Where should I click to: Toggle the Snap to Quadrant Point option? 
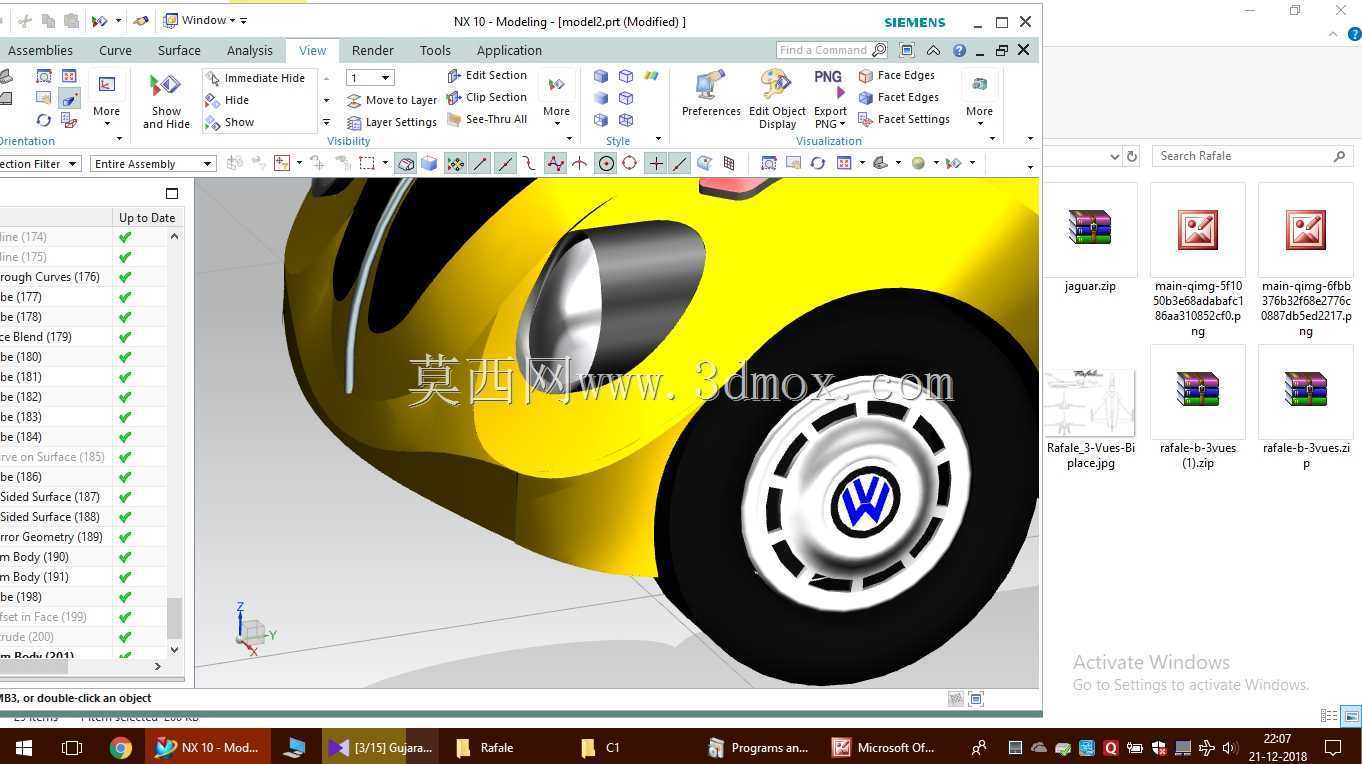[630, 164]
